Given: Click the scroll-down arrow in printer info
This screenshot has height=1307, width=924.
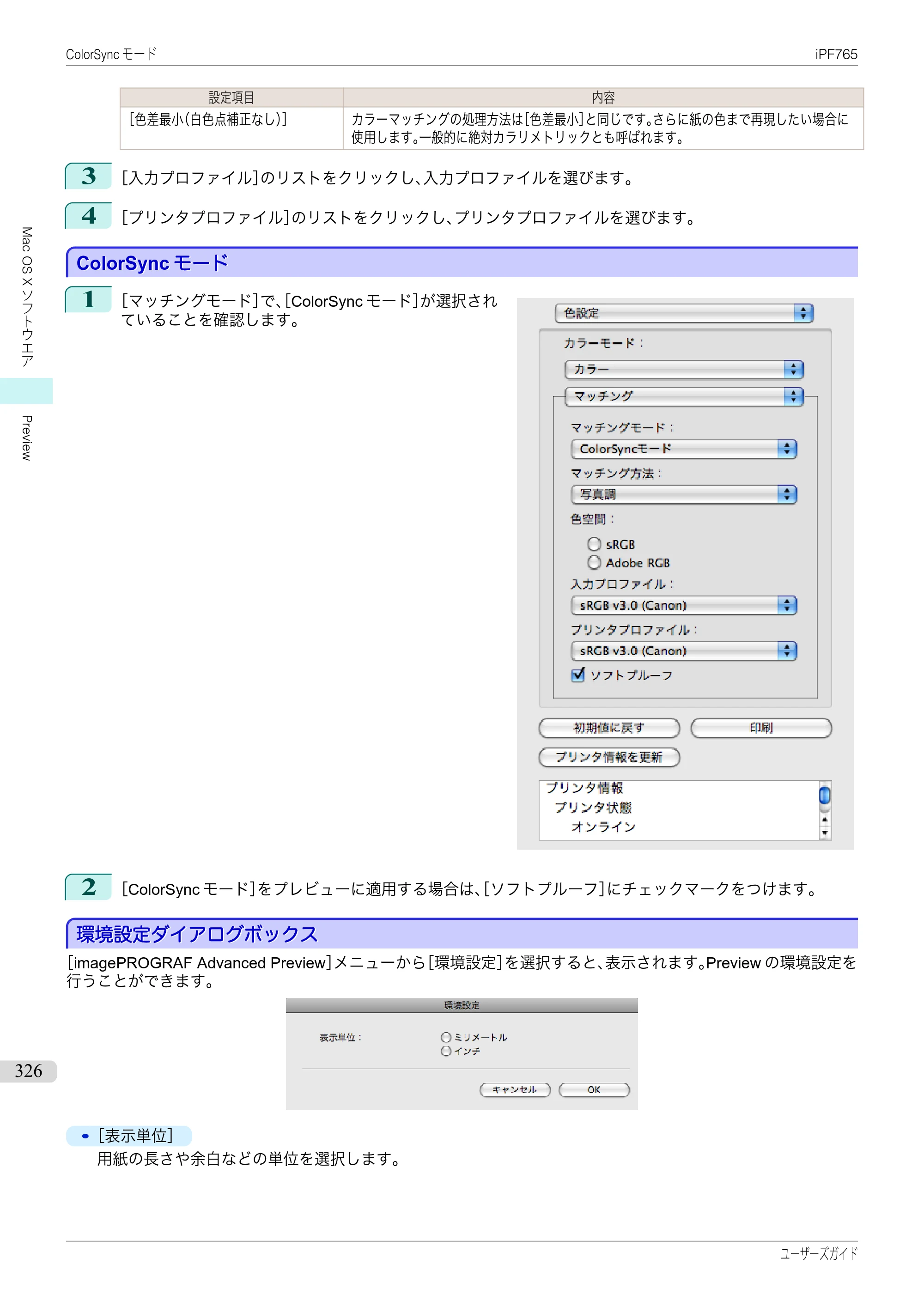Looking at the screenshot, I should click(x=824, y=833).
